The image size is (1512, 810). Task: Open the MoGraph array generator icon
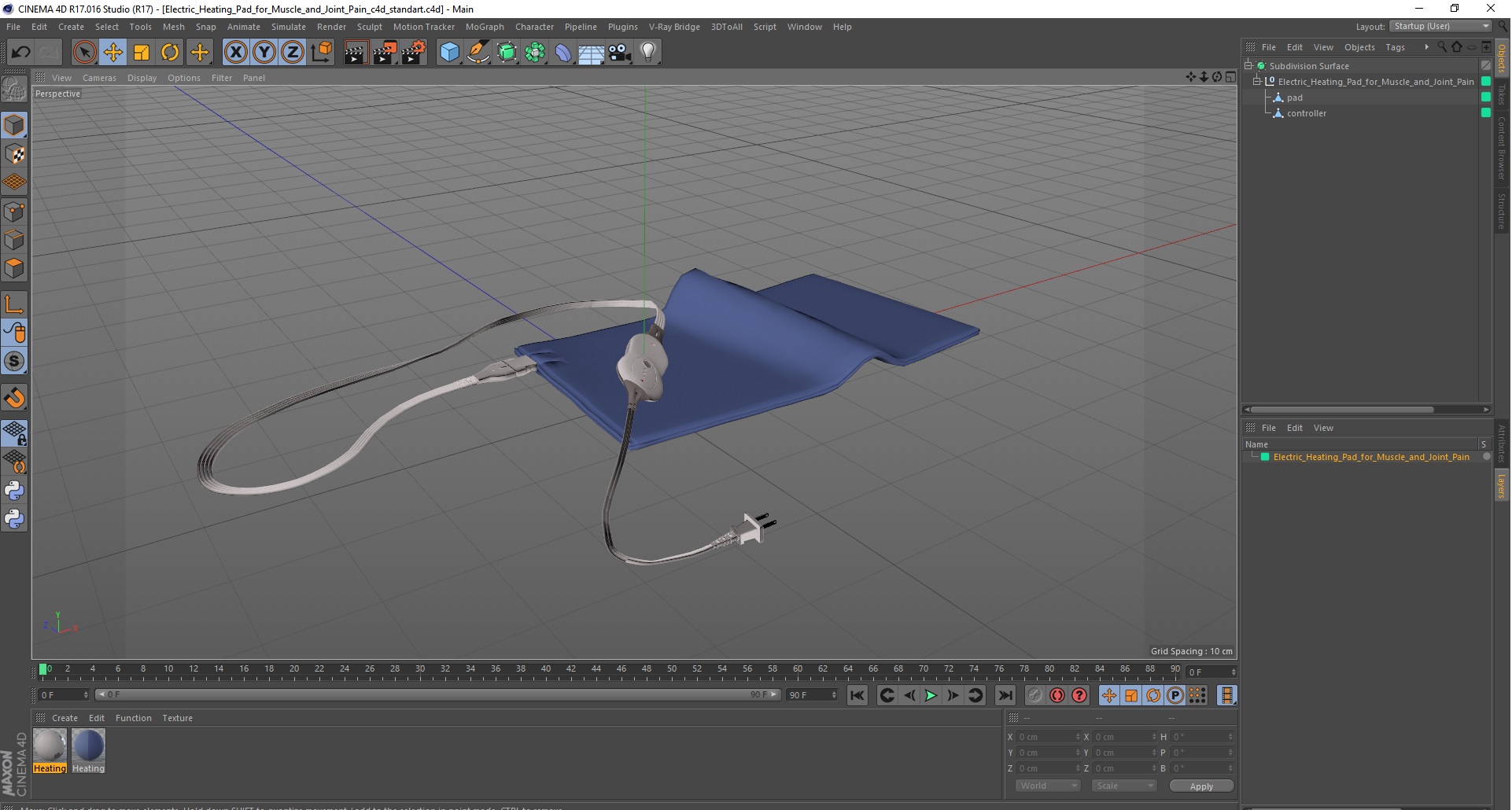(535, 53)
